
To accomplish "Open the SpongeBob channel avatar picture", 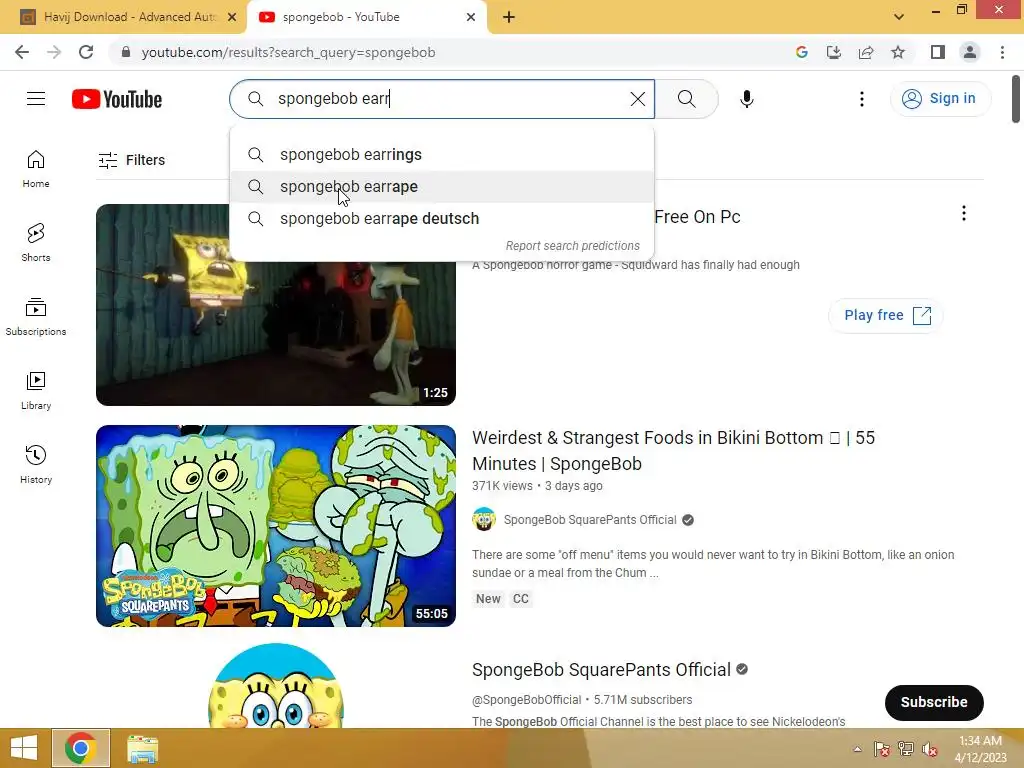I will pyautogui.click(x=276, y=686).
